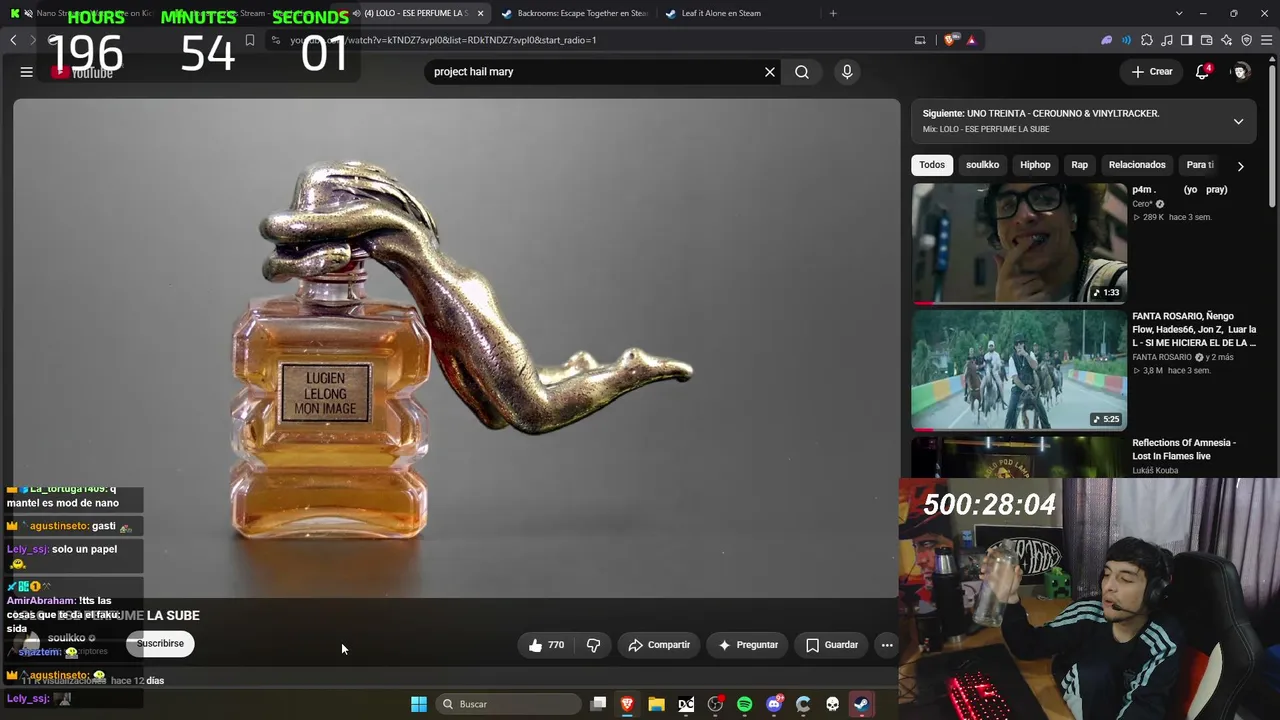Switch to Backrooms: Escape Together Steam tab
Image resolution: width=1280 pixels, height=720 pixels.
pos(577,13)
